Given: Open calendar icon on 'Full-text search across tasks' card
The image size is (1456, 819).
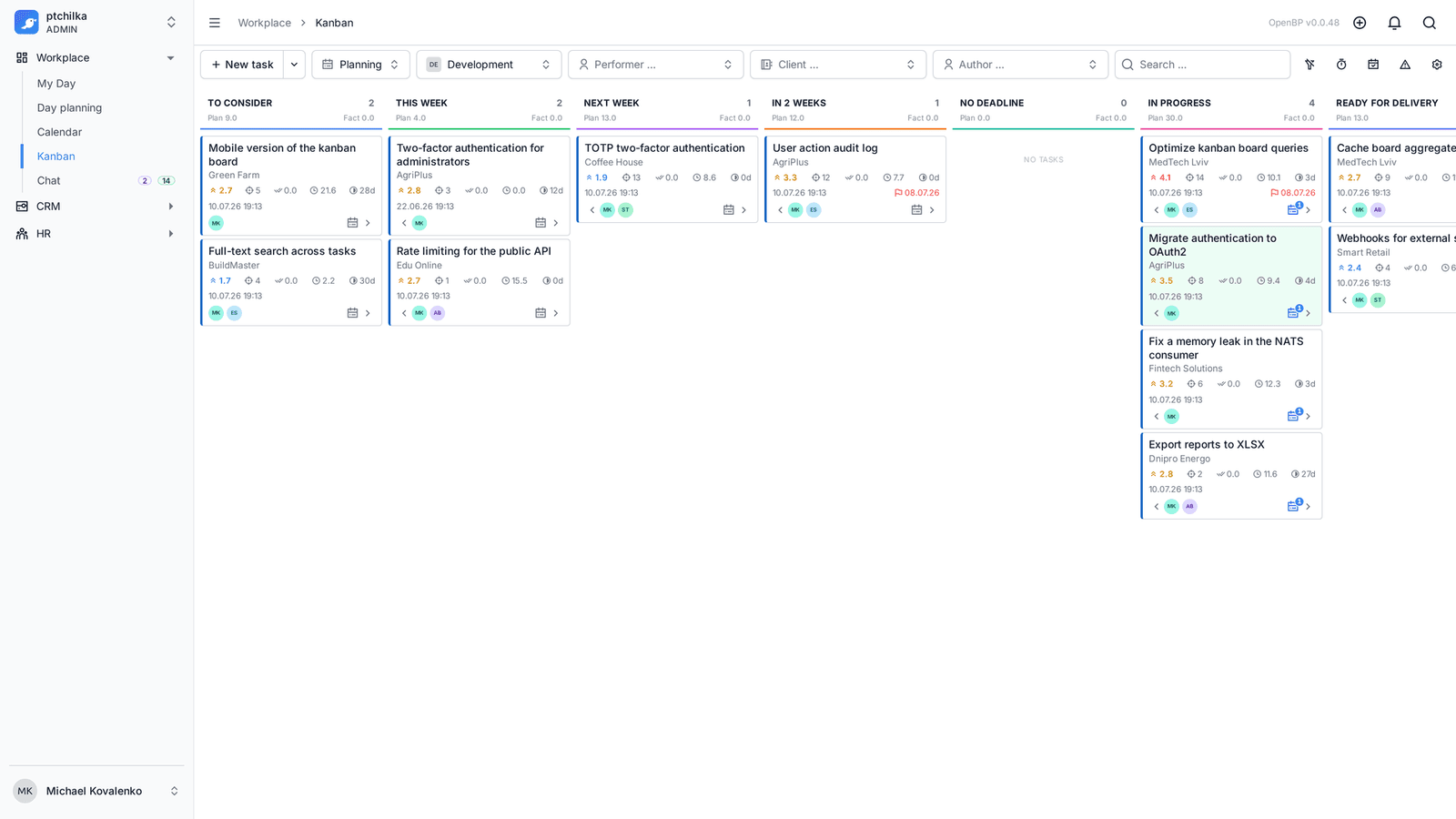Looking at the screenshot, I should coord(352,313).
